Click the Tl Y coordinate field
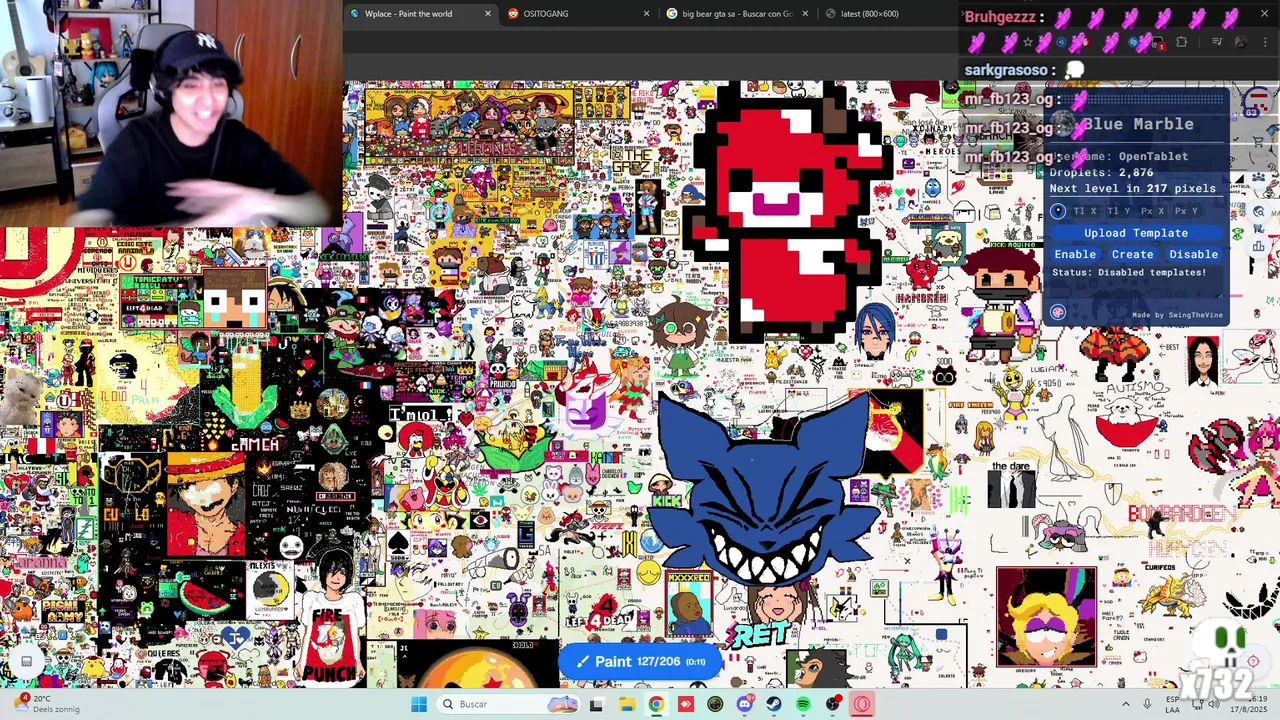This screenshot has width=1280, height=720. click(x=1119, y=211)
